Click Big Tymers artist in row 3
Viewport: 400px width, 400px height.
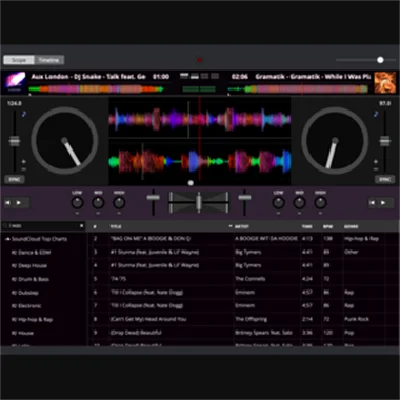[x=248, y=252]
